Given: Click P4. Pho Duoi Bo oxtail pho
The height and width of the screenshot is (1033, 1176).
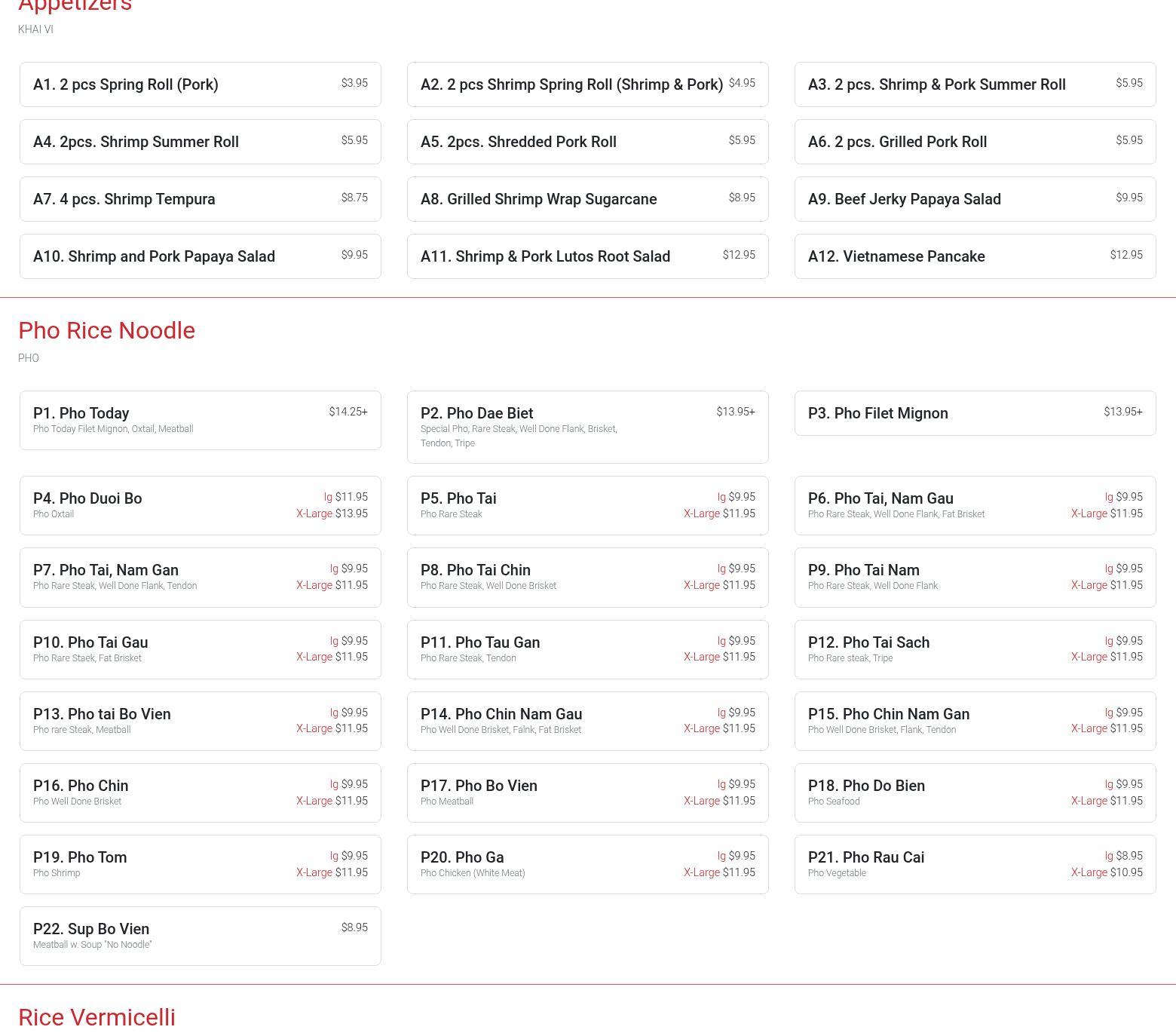Looking at the screenshot, I should 201,505.
